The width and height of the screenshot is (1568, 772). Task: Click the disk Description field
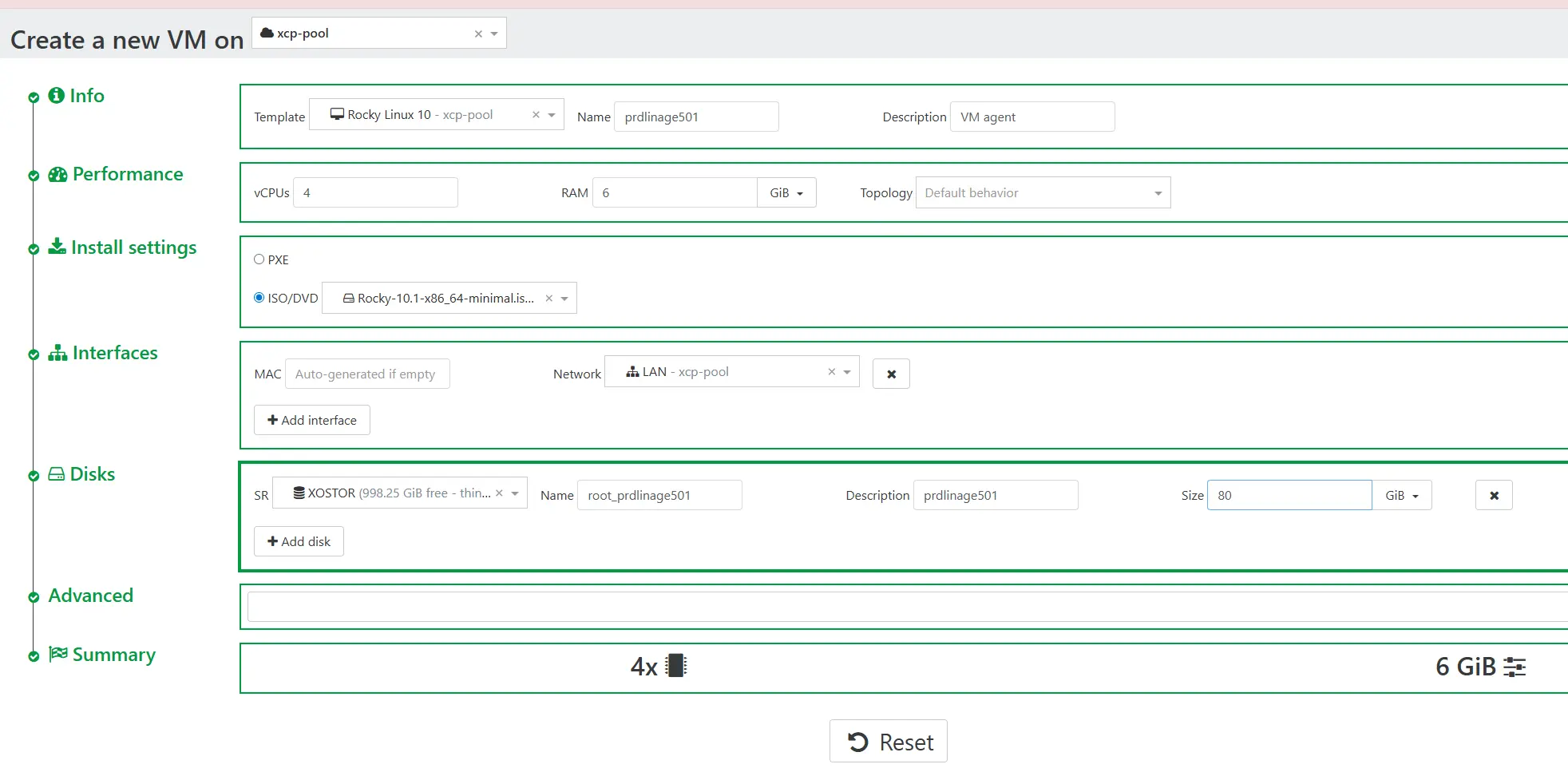click(996, 495)
